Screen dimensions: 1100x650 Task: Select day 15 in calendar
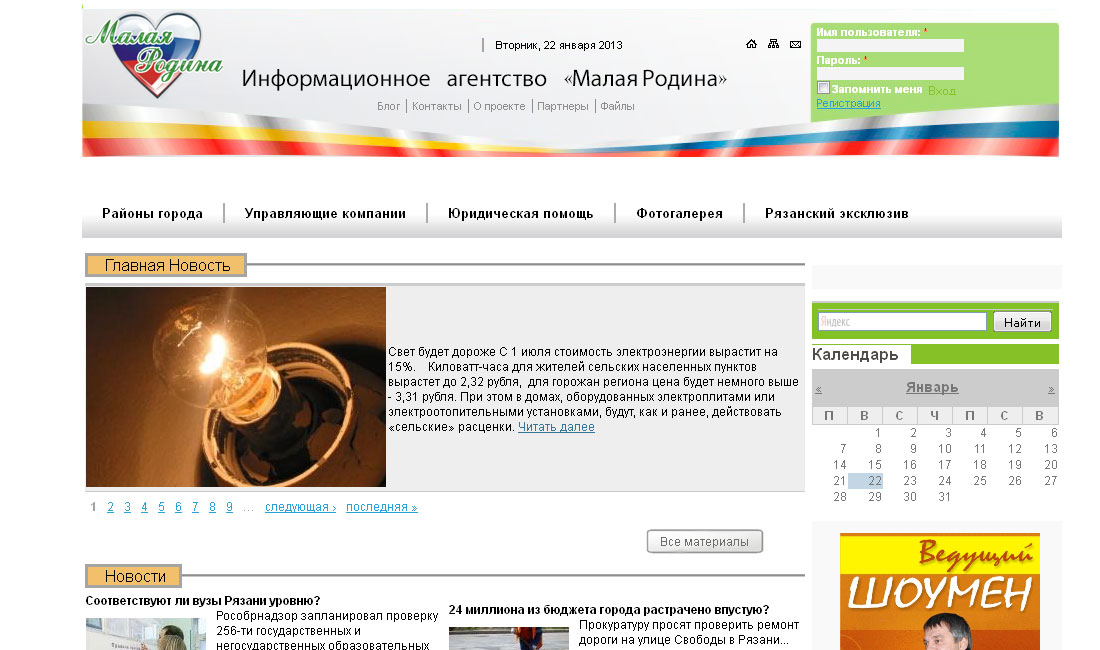(x=874, y=464)
